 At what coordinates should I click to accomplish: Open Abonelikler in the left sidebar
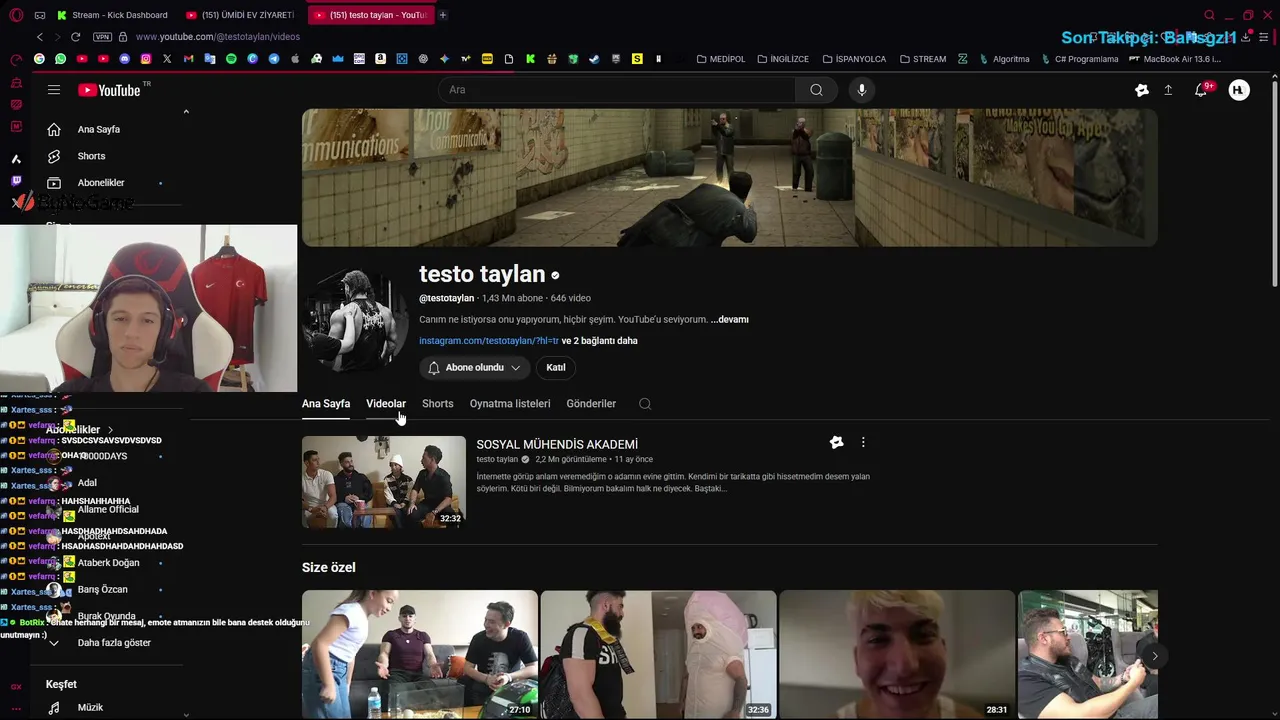(x=101, y=183)
